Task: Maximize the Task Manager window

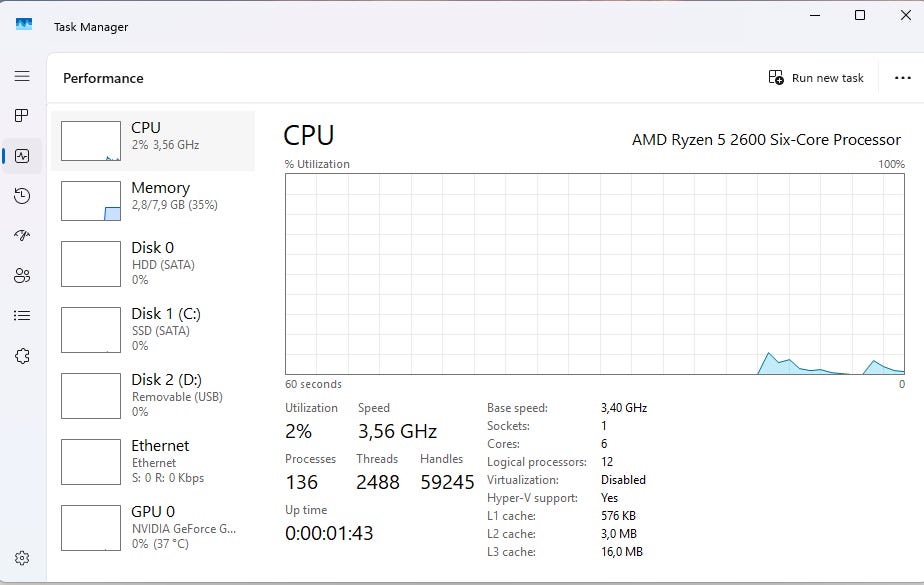Action: pos(860,15)
